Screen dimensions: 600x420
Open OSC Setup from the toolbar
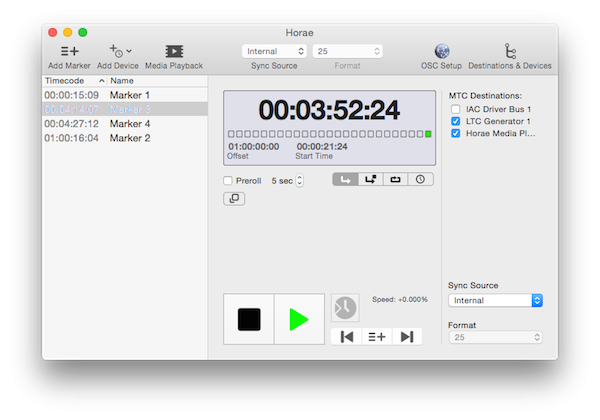click(441, 51)
